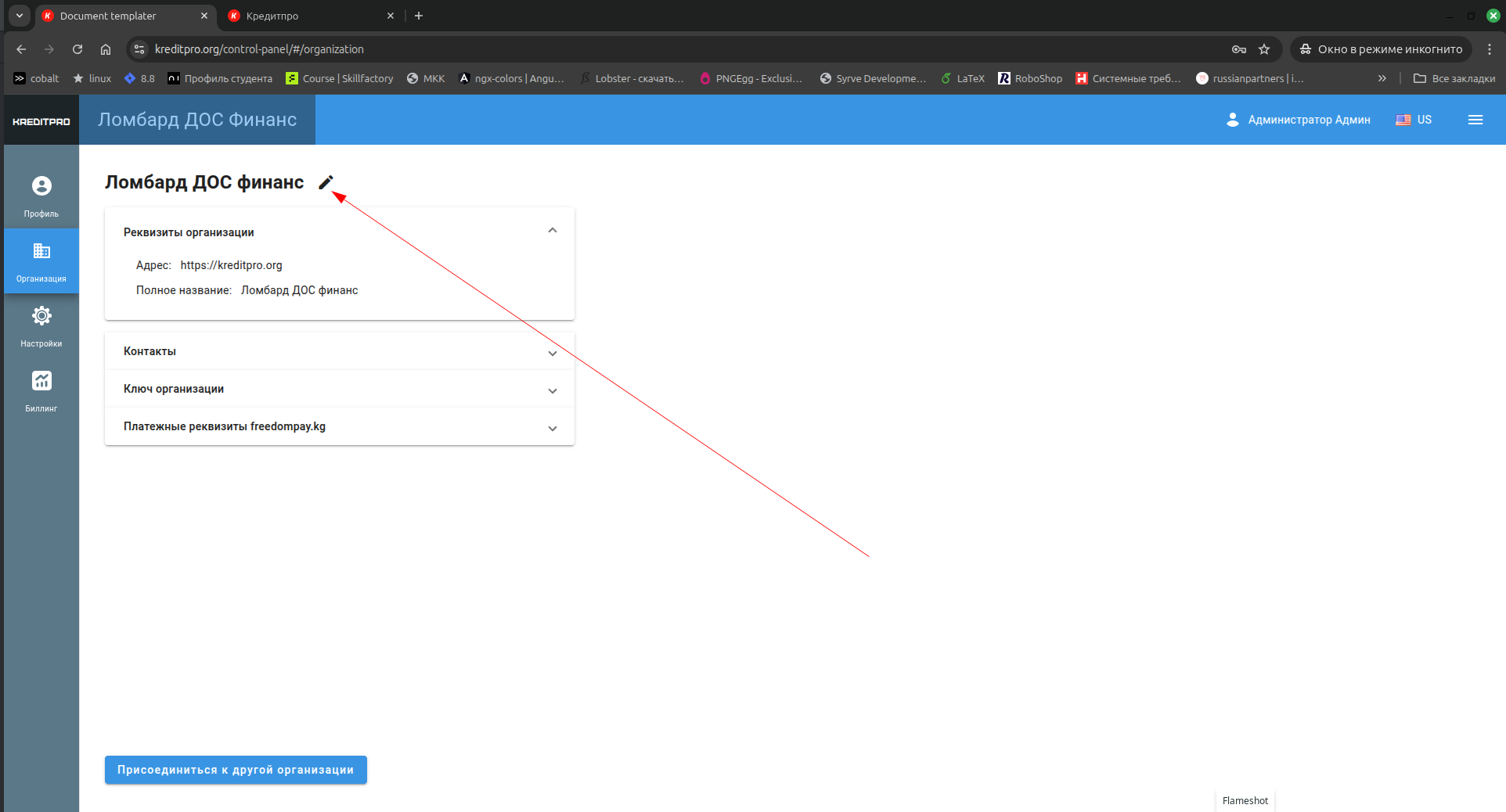Open the Профиль sidebar section

pos(41,196)
